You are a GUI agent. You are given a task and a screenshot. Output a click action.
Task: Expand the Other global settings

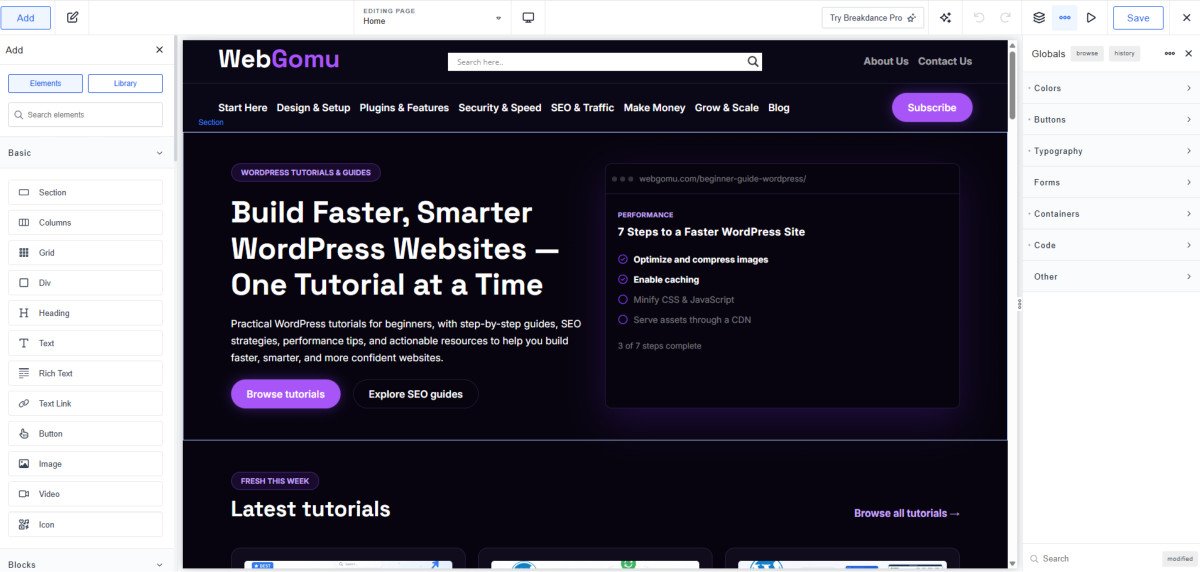coord(1110,276)
